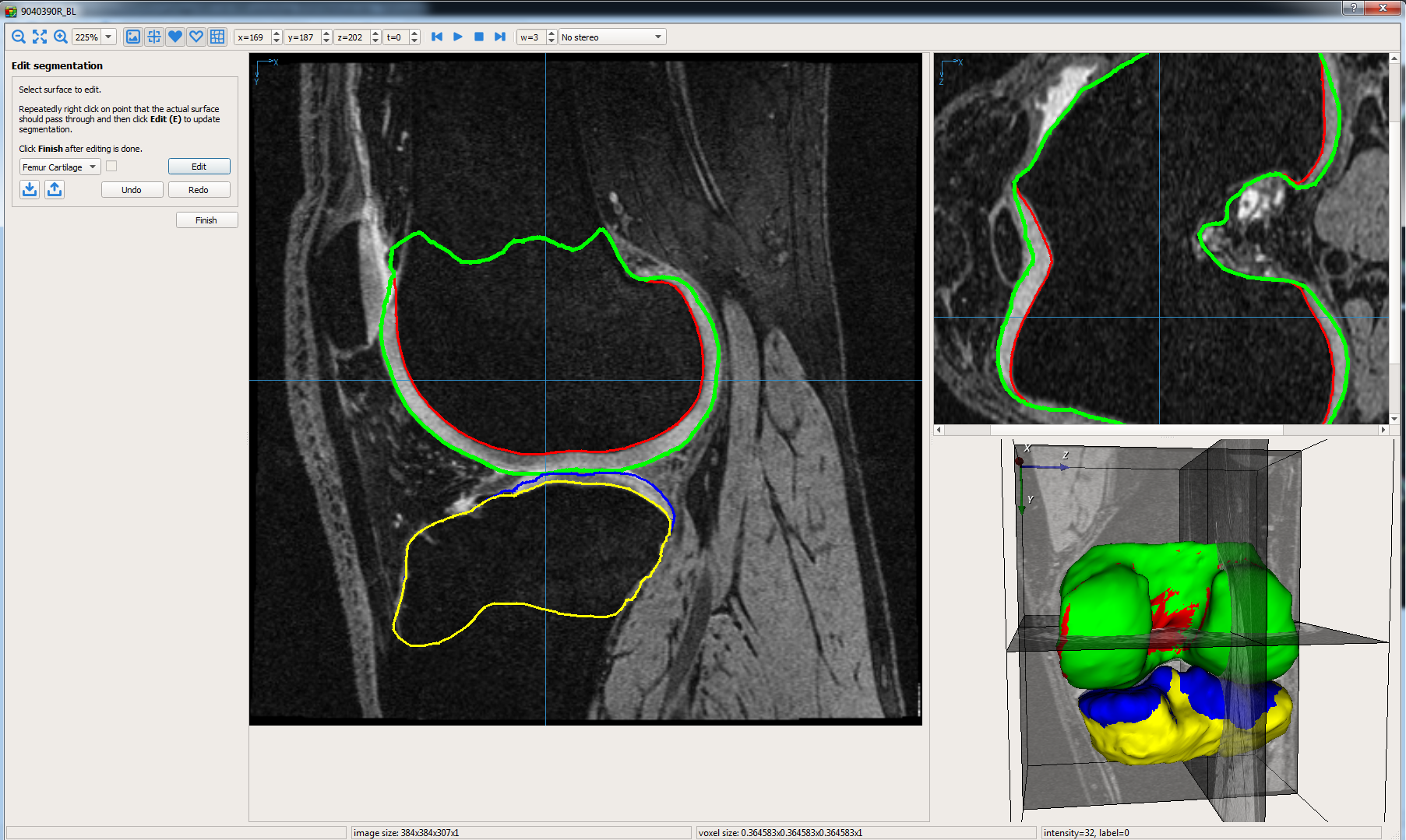1406x840 pixels.
Task: Click the outlined heart toolbar icon
Action: (x=196, y=37)
